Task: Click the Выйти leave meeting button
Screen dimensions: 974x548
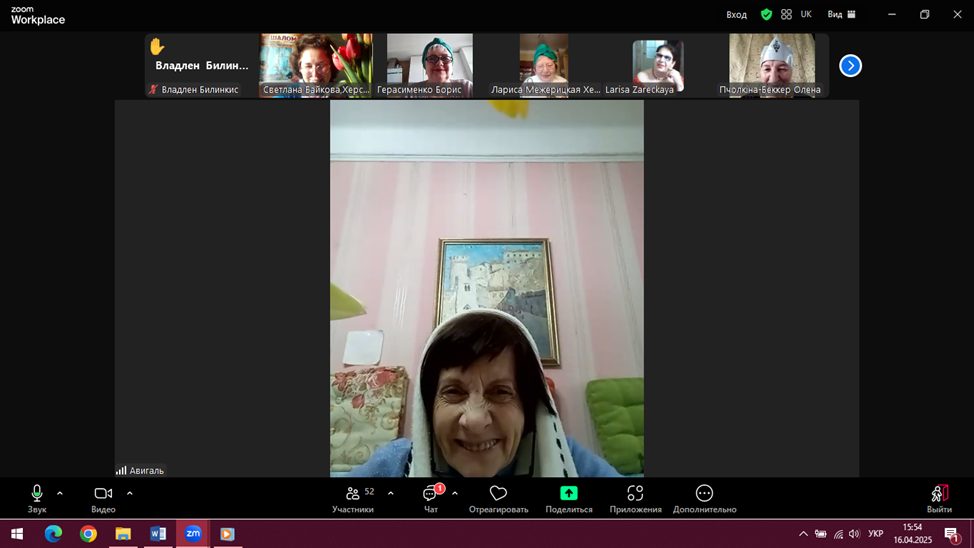Action: tap(939, 494)
